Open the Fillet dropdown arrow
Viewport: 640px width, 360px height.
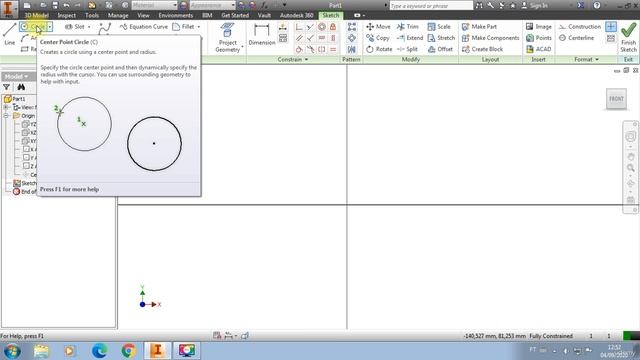[199, 27]
